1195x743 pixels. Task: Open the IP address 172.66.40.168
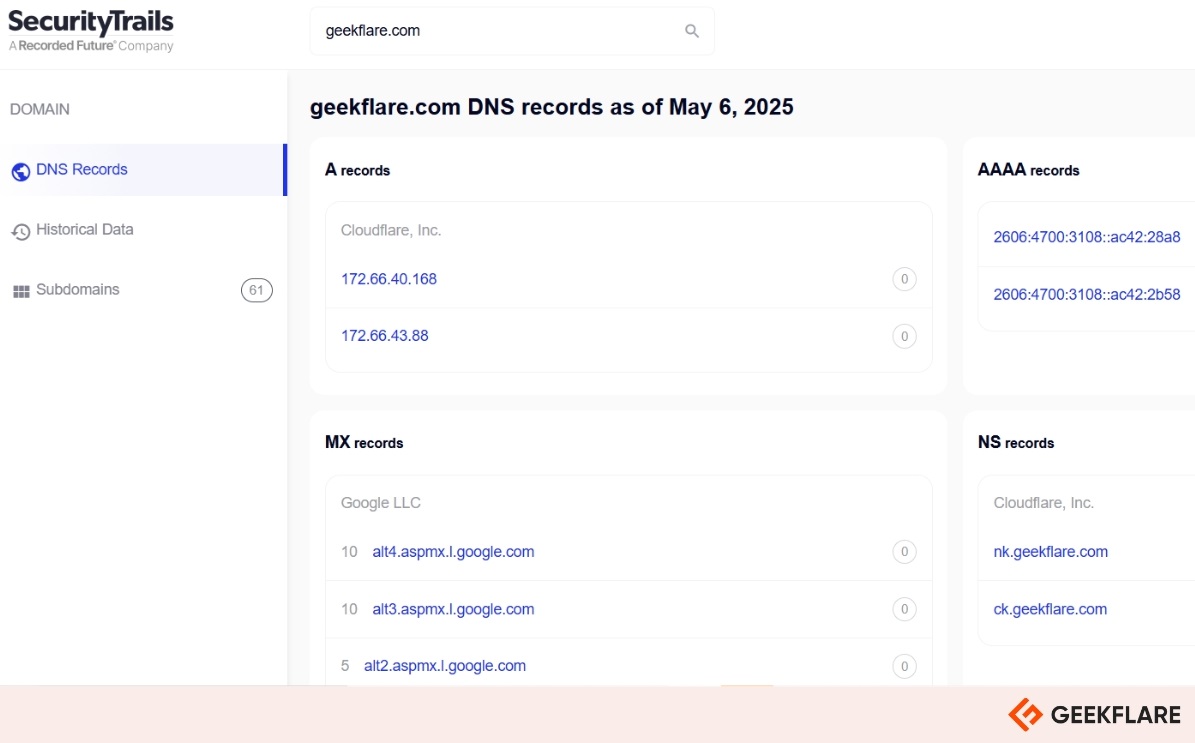(389, 279)
